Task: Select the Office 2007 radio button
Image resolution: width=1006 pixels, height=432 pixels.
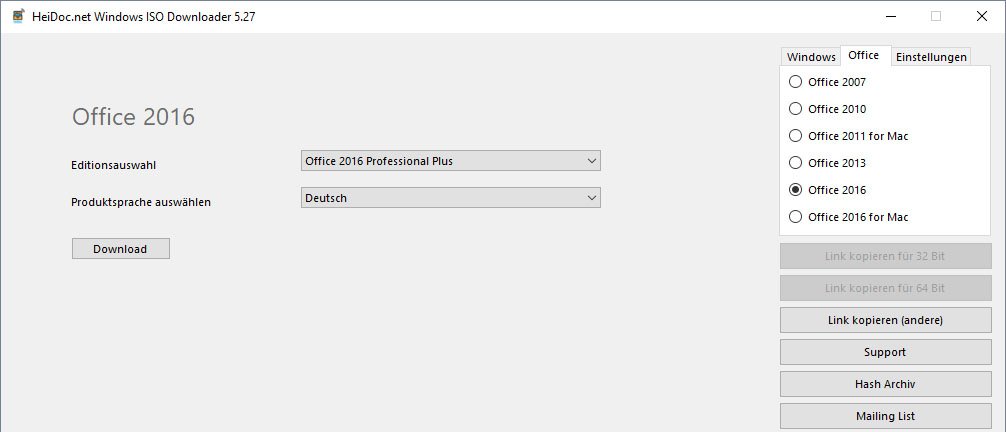Action: 796,82
